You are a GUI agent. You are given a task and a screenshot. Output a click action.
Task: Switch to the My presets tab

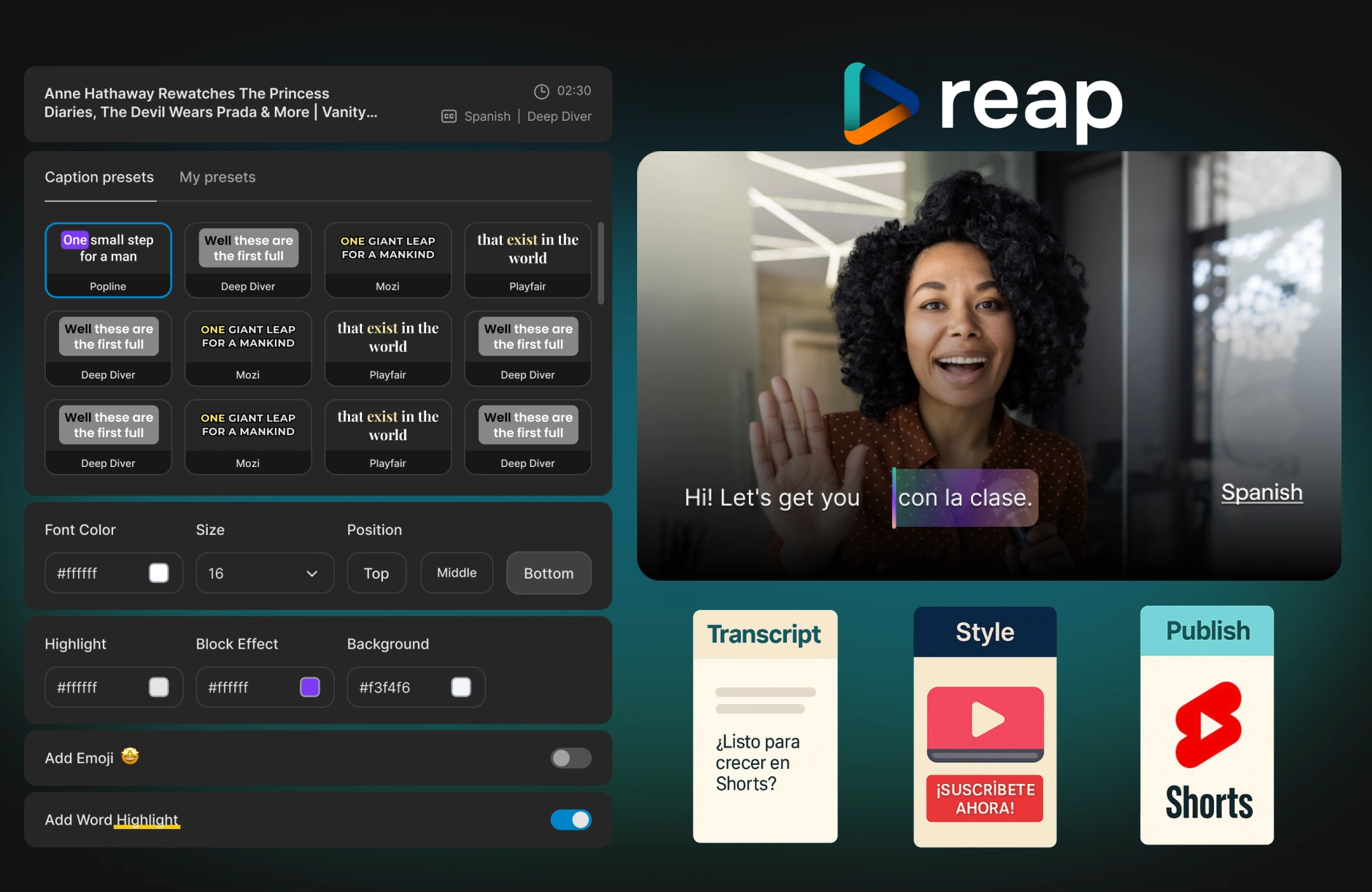[x=217, y=177]
